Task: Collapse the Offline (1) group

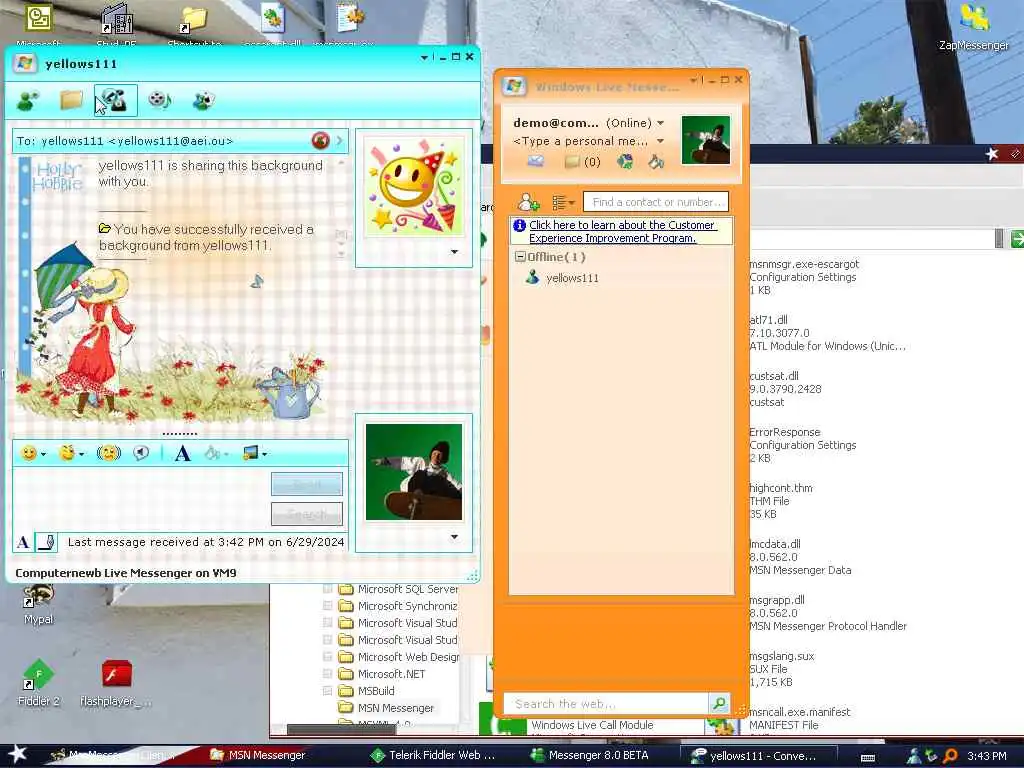Action: (x=520, y=257)
